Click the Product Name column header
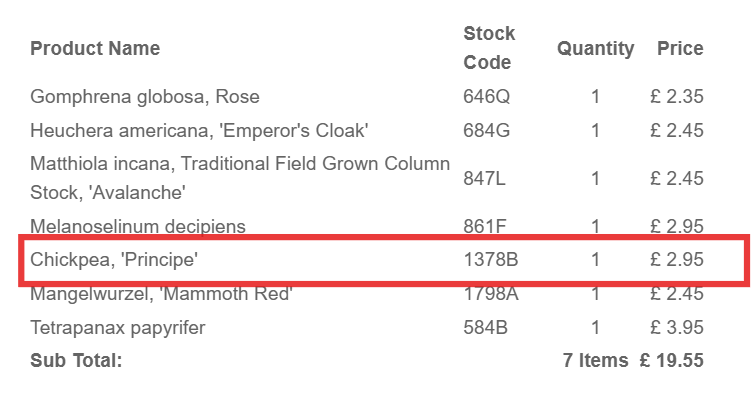The width and height of the screenshot is (752, 417). (95, 48)
